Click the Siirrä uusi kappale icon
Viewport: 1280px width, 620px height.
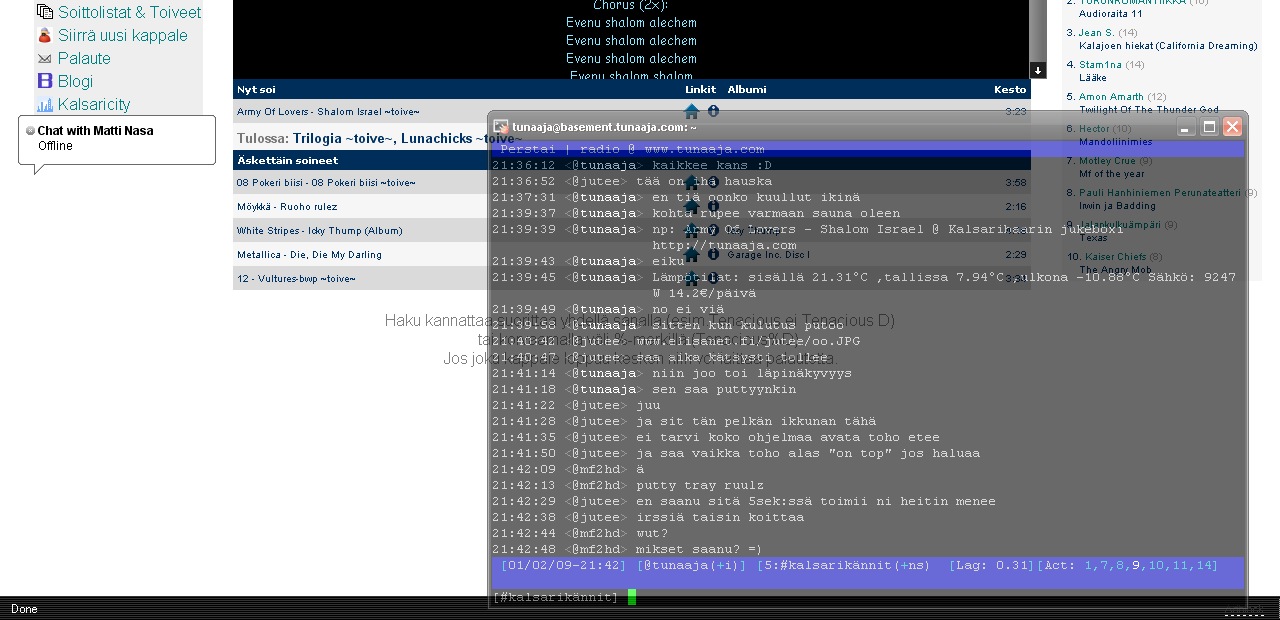coord(44,35)
